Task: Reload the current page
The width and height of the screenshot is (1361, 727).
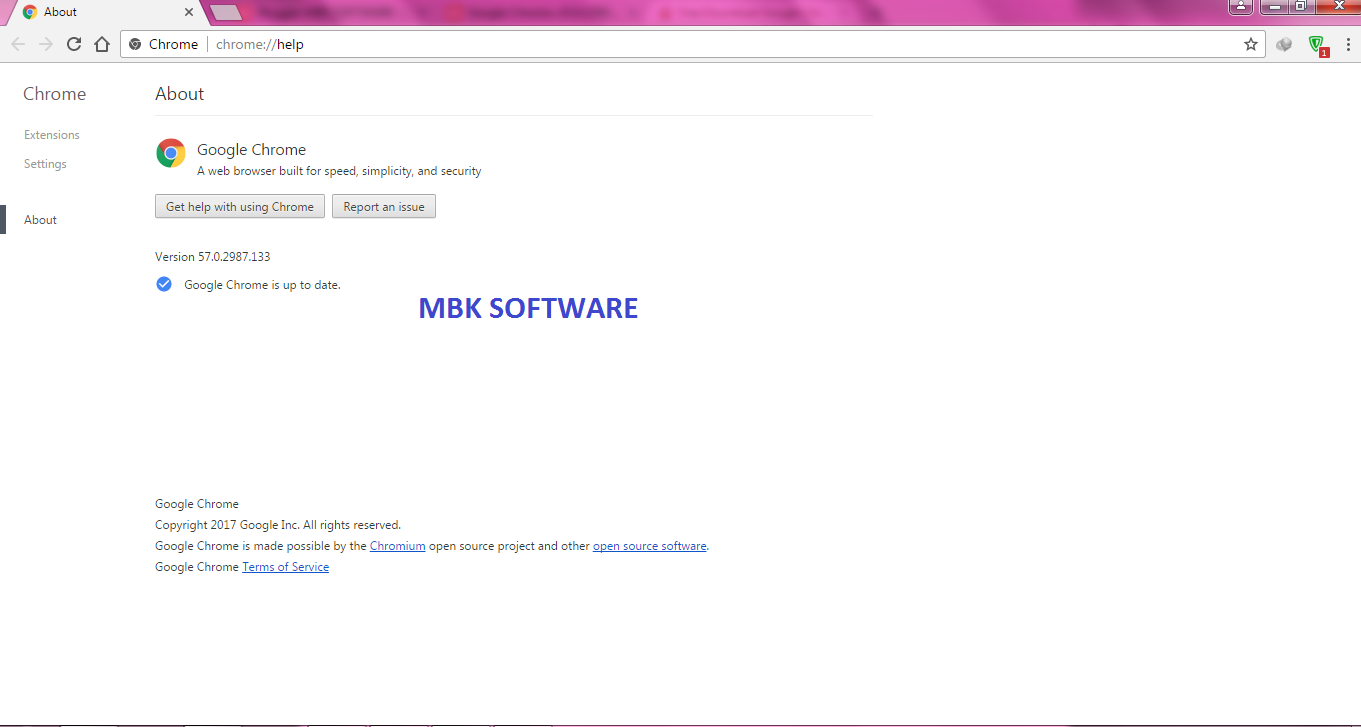Action: point(74,44)
